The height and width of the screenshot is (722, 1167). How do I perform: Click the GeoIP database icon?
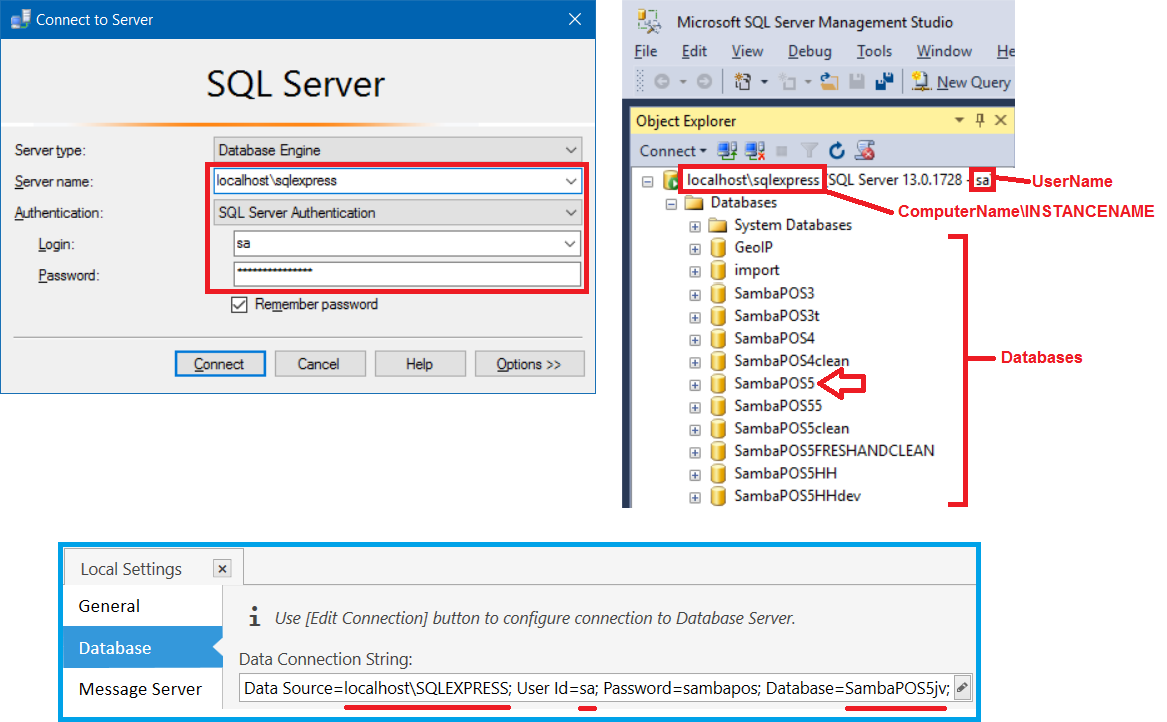[718, 248]
